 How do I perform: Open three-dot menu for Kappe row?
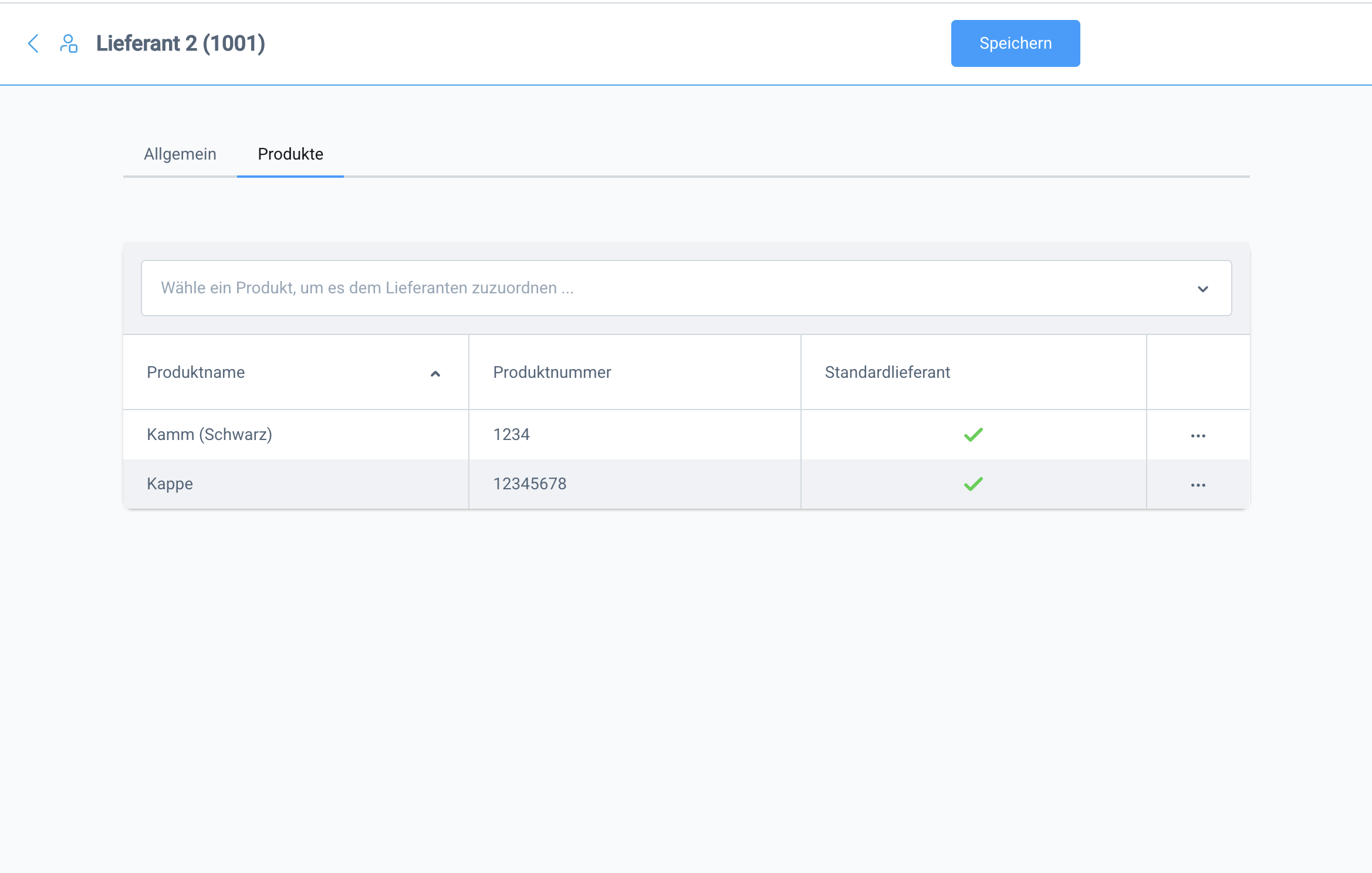click(1198, 485)
